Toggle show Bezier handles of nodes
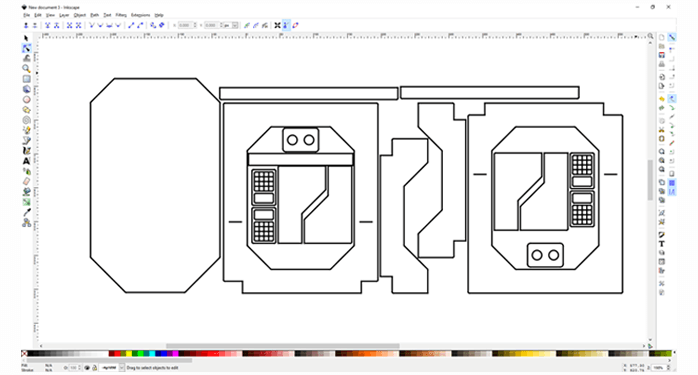Image resolution: width=698 pixels, height=375 pixels. click(x=286, y=25)
